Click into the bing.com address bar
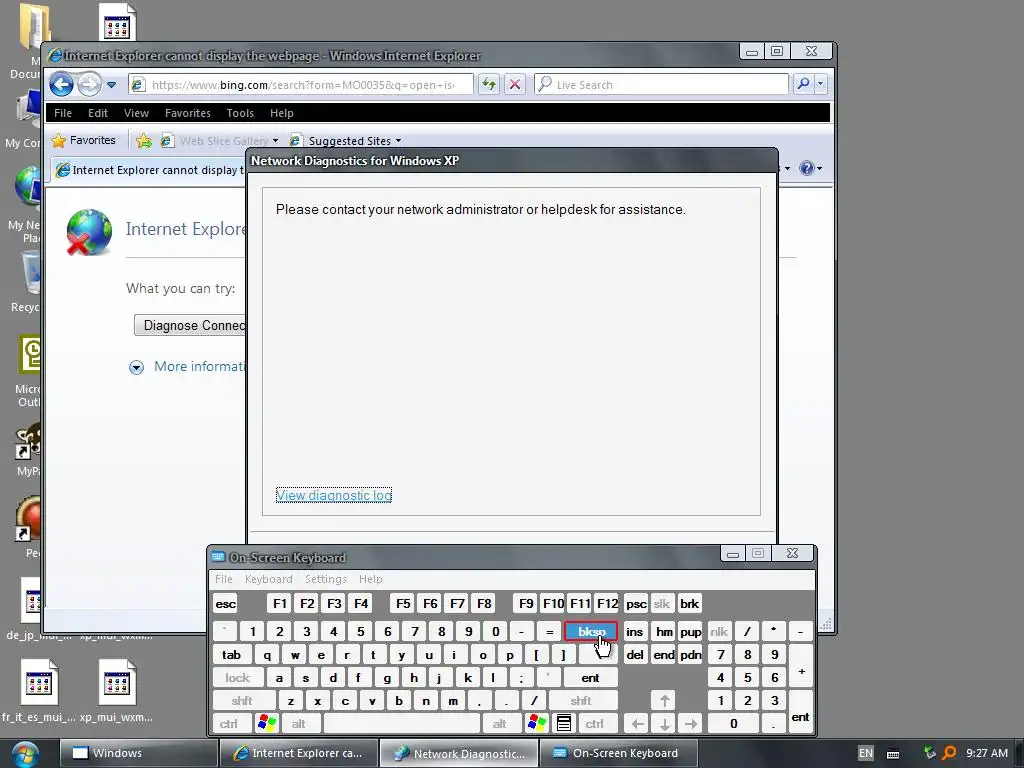The image size is (1024, 768). click(x=301, y=85)
